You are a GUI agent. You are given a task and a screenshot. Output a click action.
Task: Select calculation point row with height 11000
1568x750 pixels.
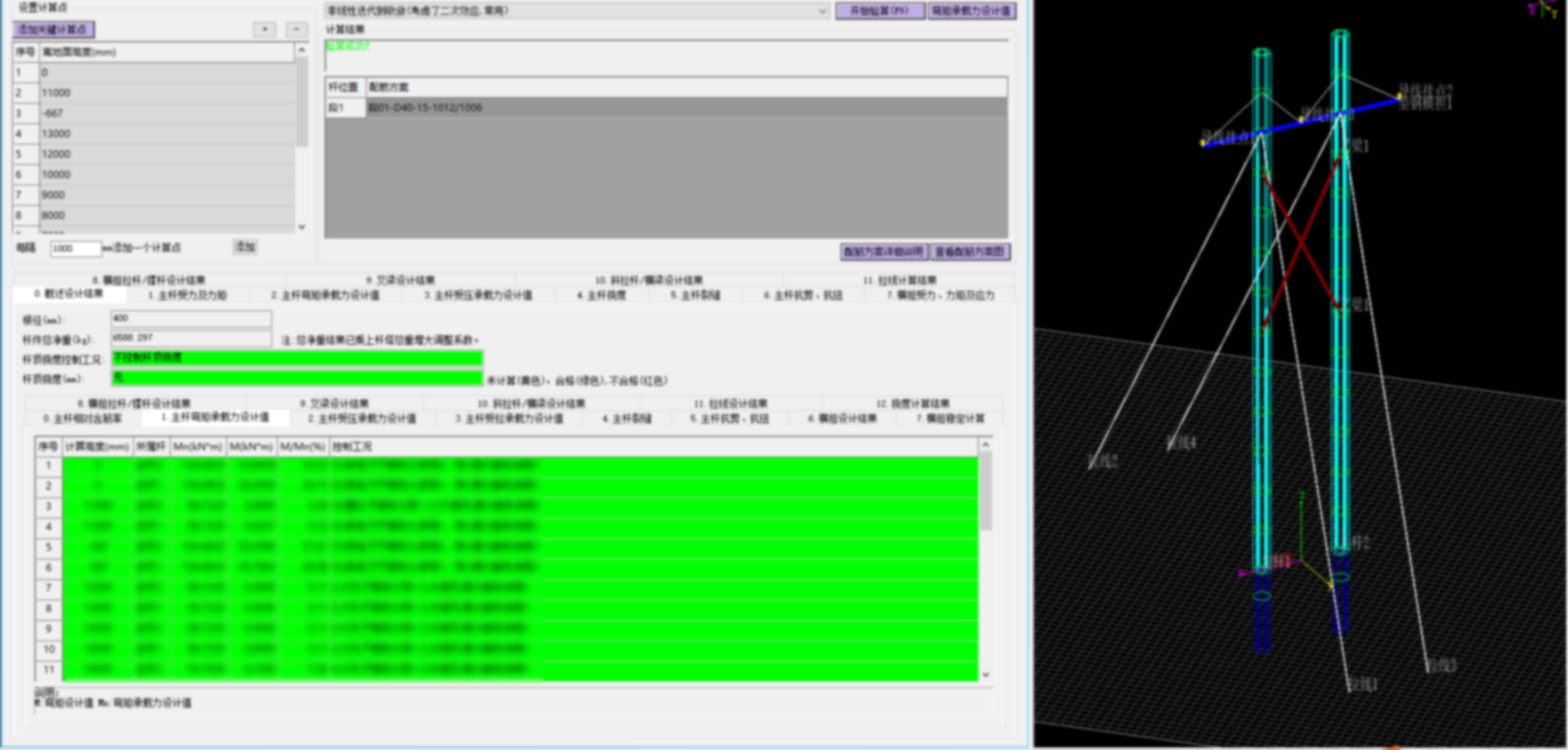click(167, 92)
